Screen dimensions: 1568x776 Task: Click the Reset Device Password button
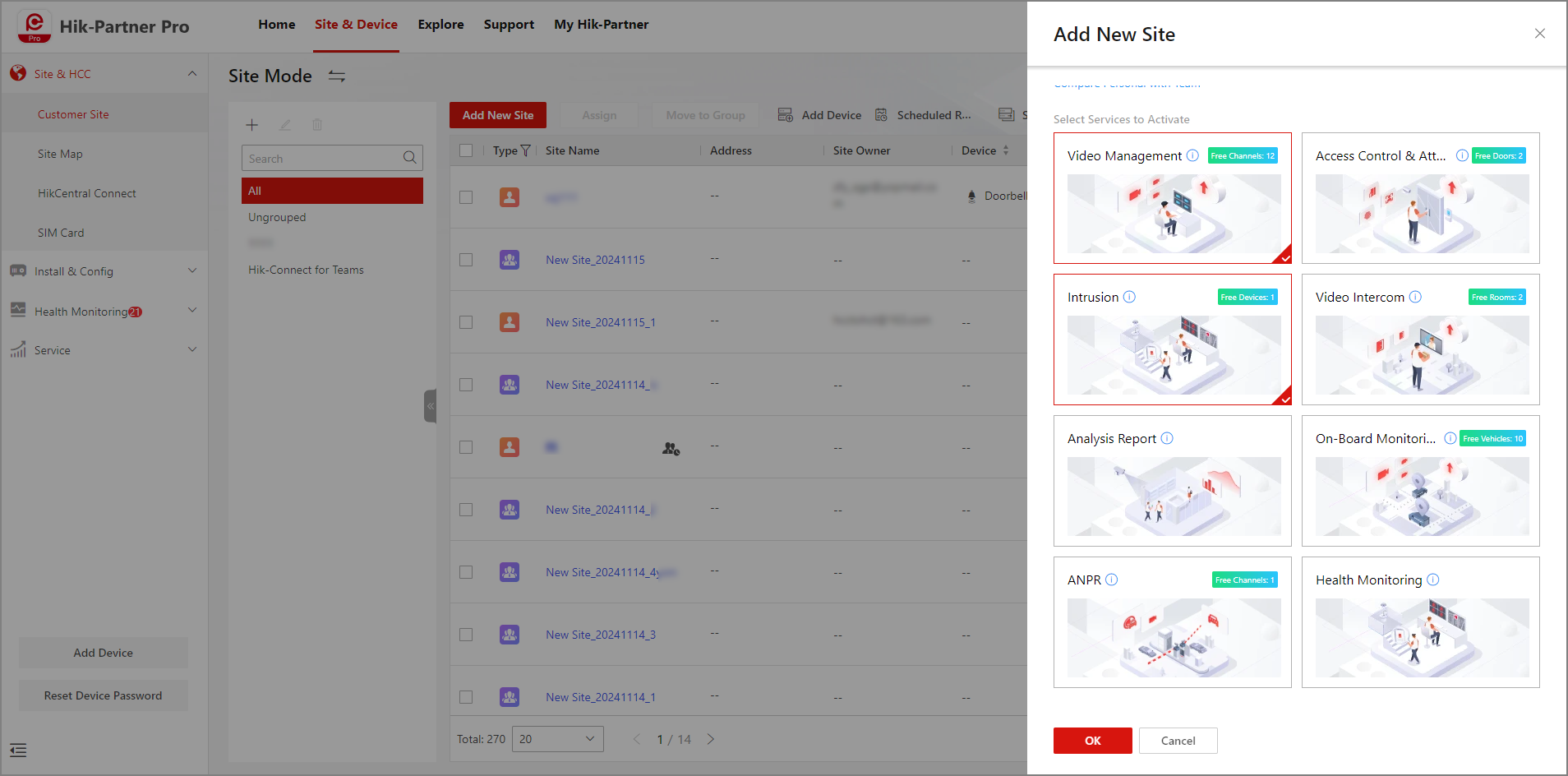pyautogui.click(x=104, y=695)
